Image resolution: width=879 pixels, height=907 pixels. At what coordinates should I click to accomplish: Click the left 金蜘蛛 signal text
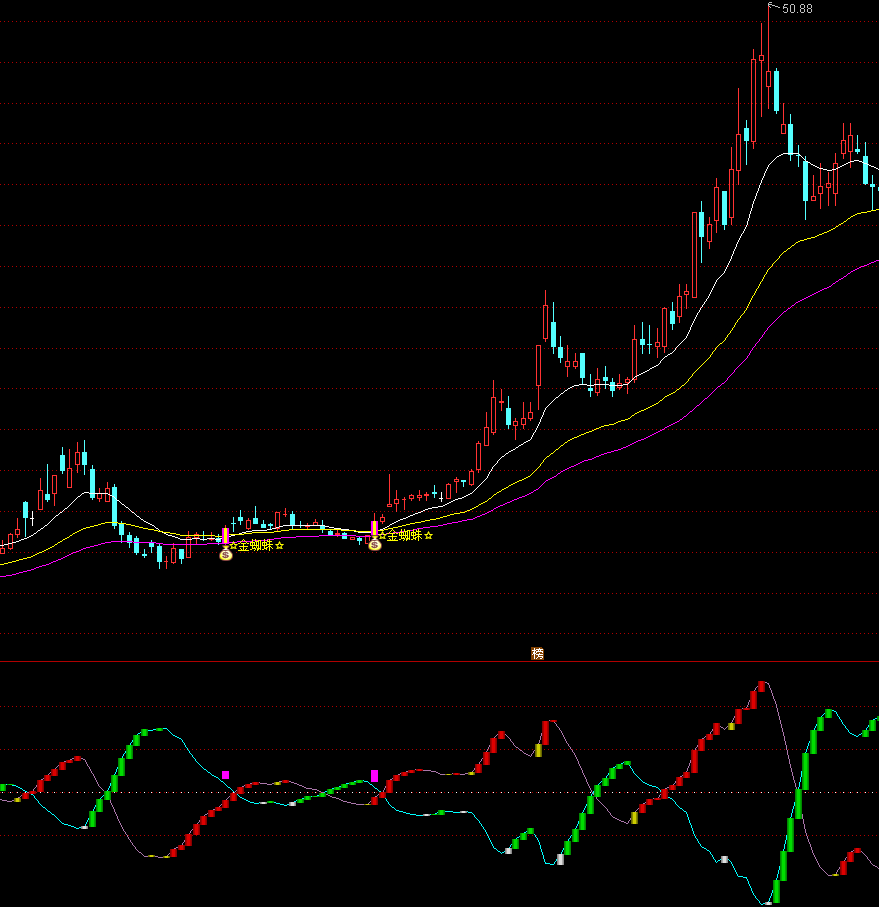(x=255, y=545)
